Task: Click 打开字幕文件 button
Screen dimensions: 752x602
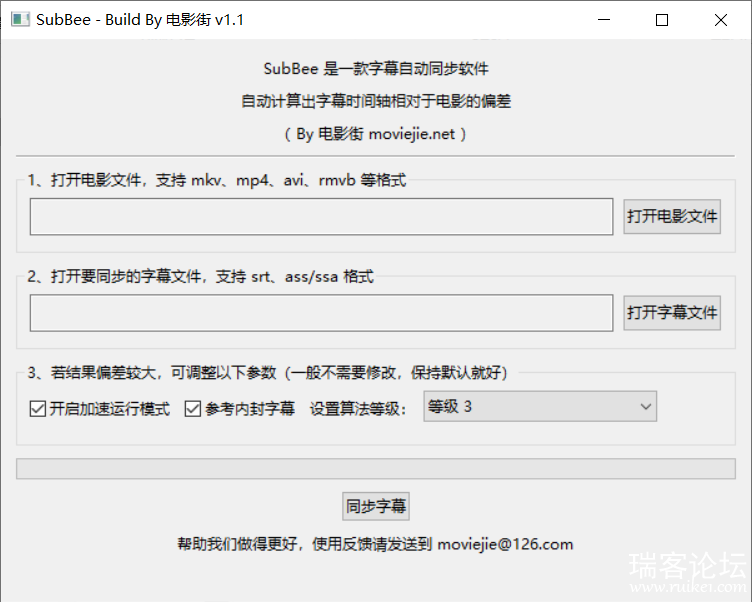Action: pyautogui.click(x=672, y=313)
